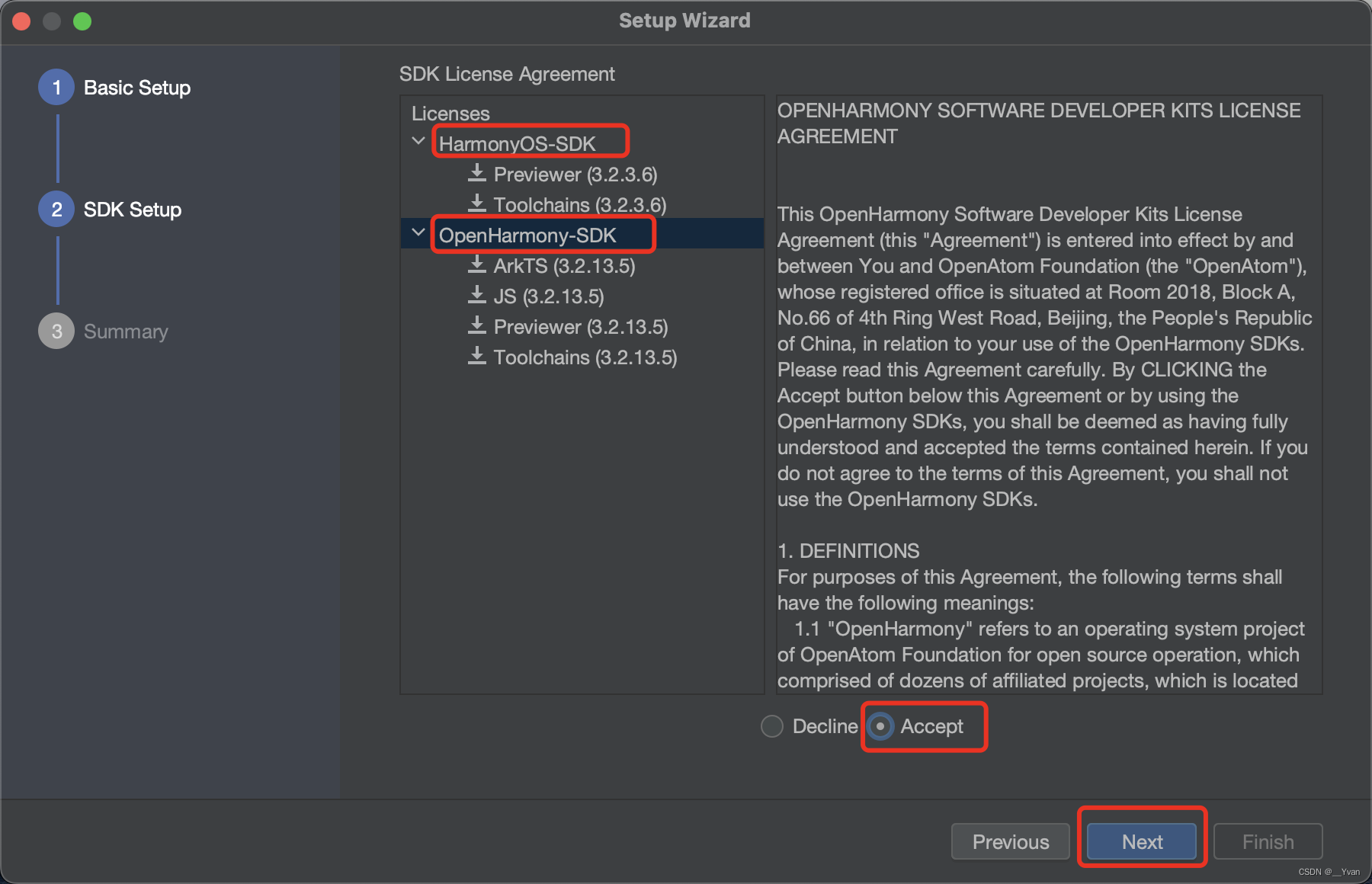Click the Licenses root label
The width and height of the screenshot is (1372, 884).
click(x=450, y=114)
